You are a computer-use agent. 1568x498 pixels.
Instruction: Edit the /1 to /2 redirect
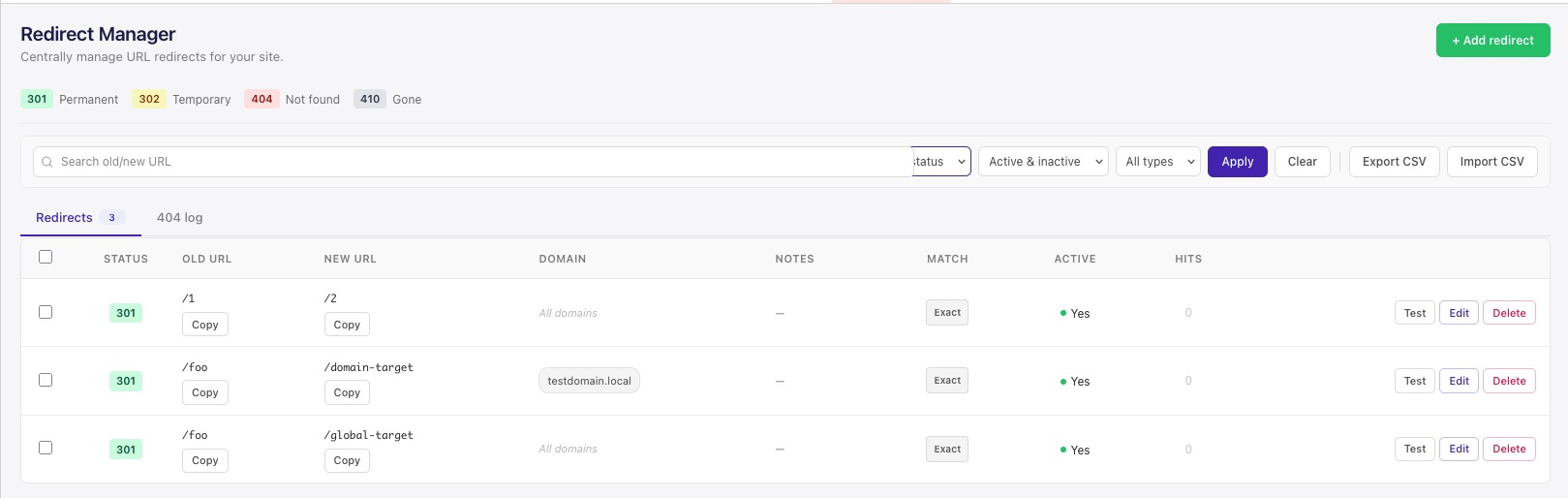(1460, 313)
